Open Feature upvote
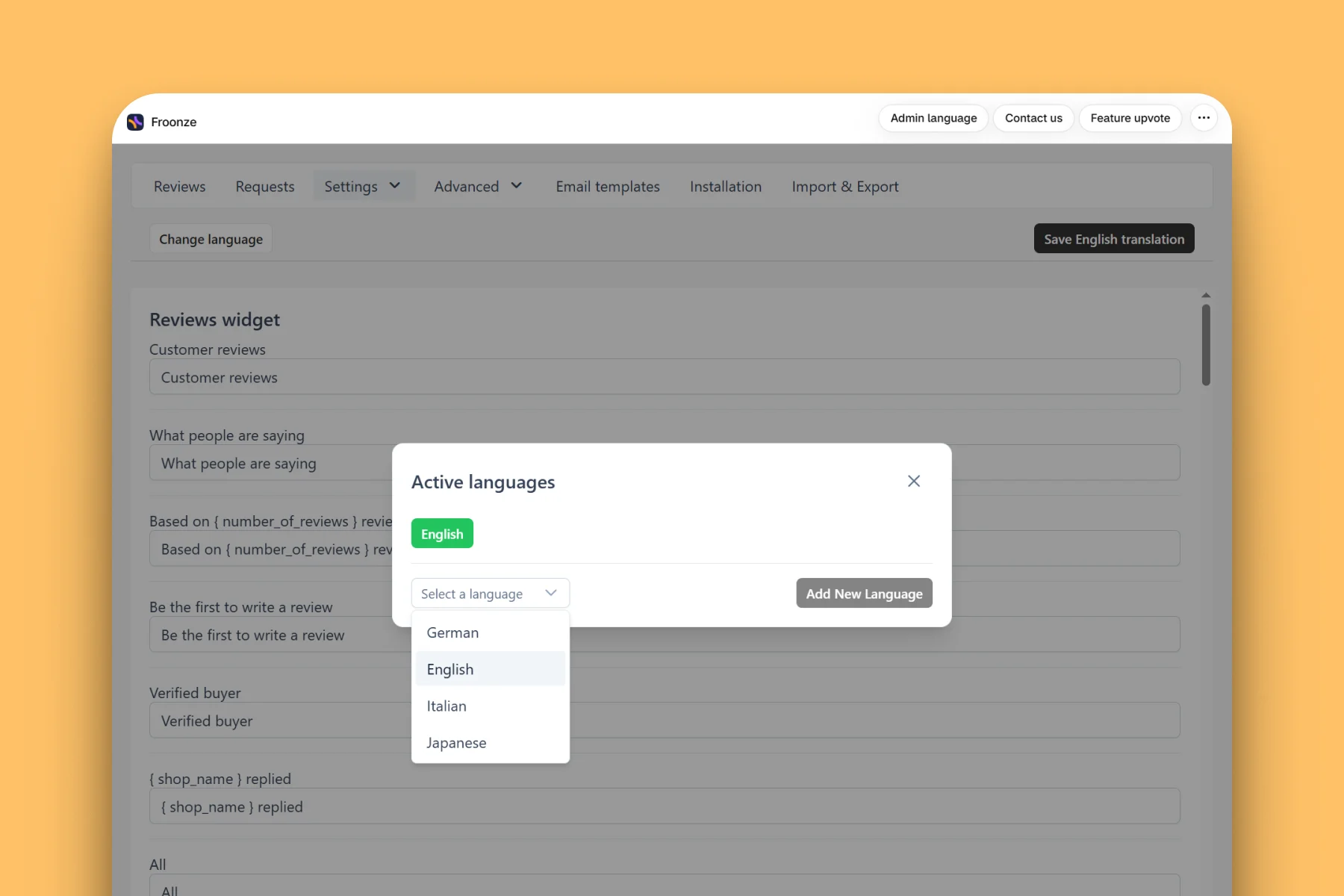The height and width of the screenshot is (896, 1344). coord(1130,118)
